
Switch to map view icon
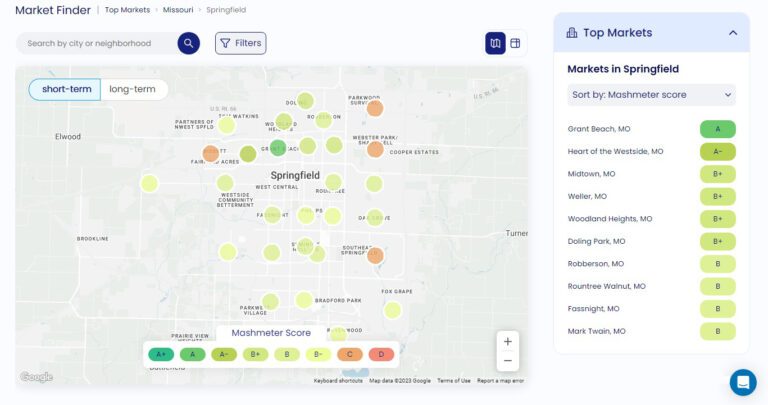click(495, 43)
